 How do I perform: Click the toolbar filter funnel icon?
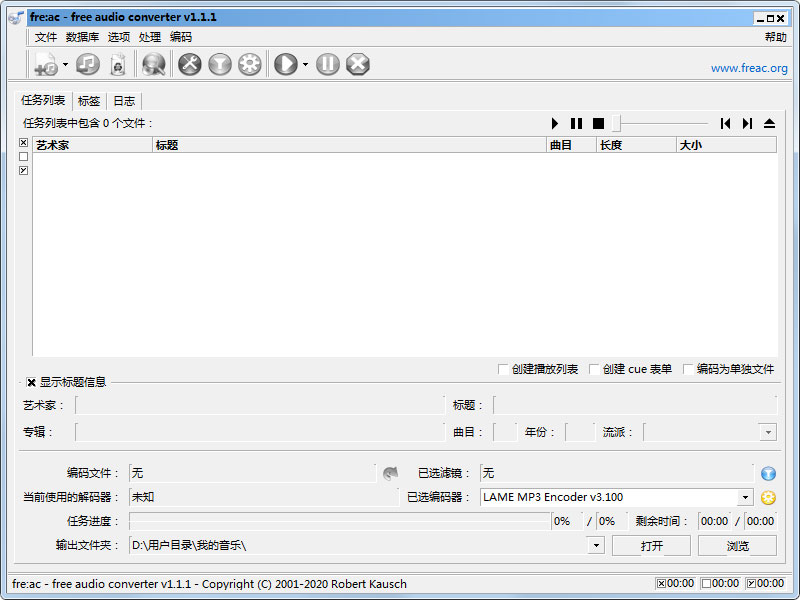[x=220, y=65]
